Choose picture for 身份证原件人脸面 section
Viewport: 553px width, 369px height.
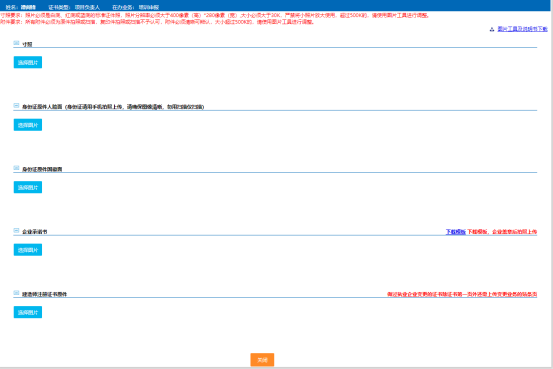click(x=28, y=125)
